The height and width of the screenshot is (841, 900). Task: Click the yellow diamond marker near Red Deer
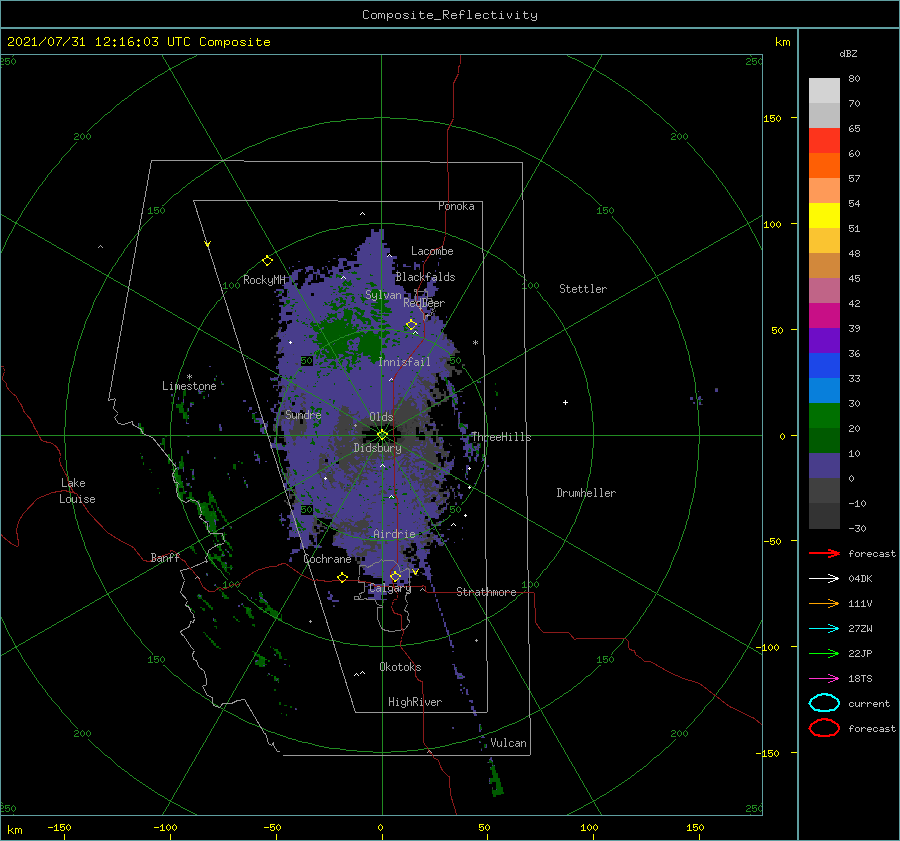click(412, 325)
